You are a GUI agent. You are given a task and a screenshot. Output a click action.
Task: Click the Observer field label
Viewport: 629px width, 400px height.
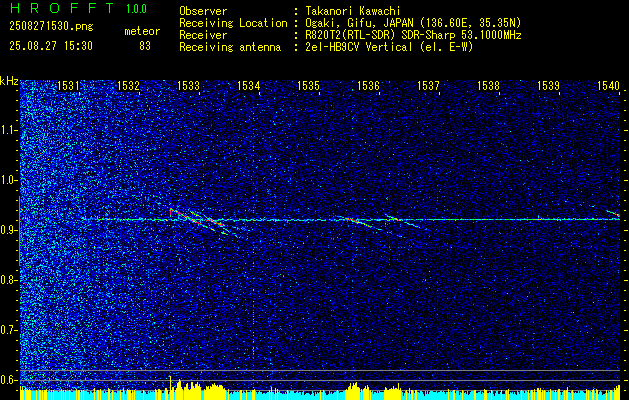203,11
